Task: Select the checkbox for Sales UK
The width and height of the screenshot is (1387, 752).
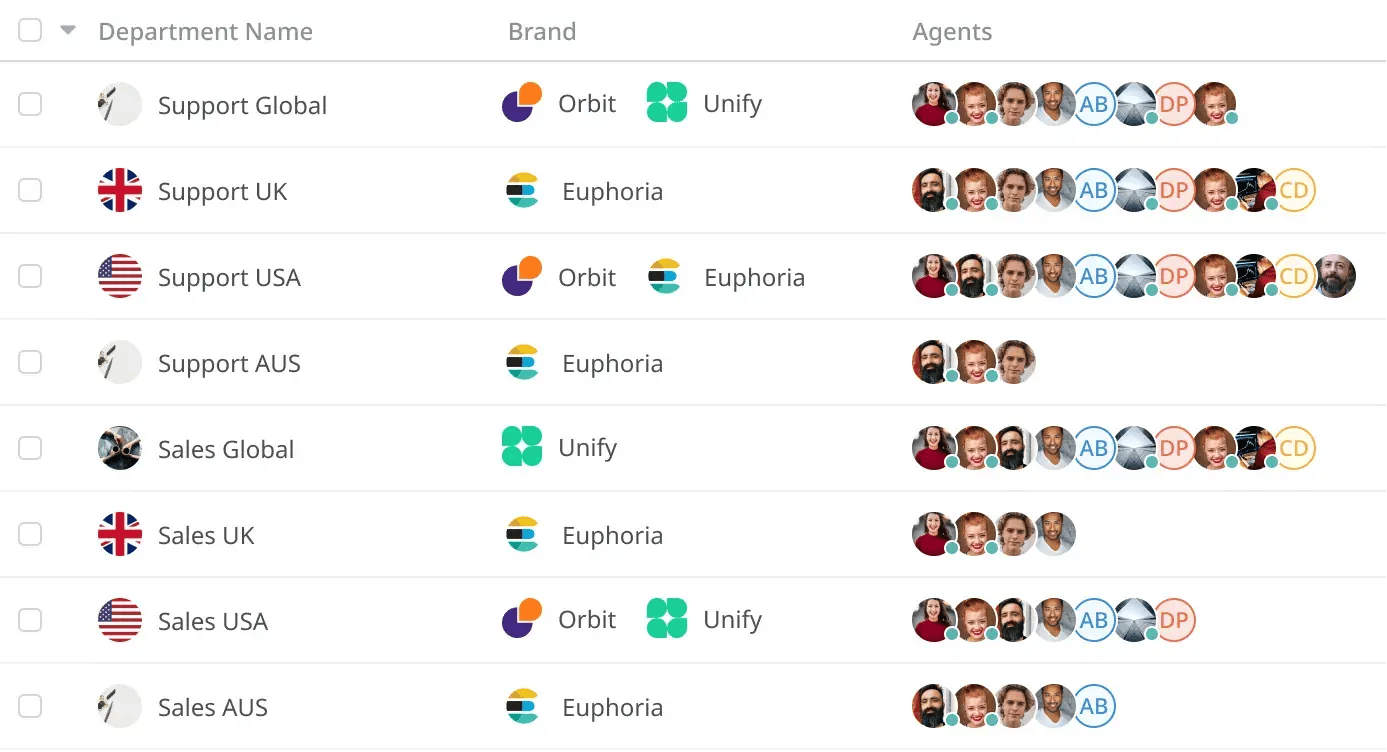Action: click(x=30, y=534)
